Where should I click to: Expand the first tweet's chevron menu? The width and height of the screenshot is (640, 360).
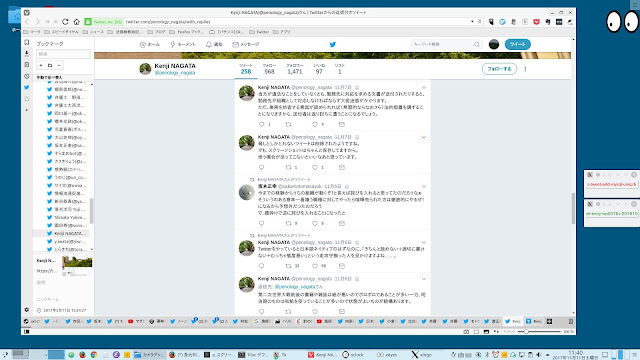click(424, 87)
